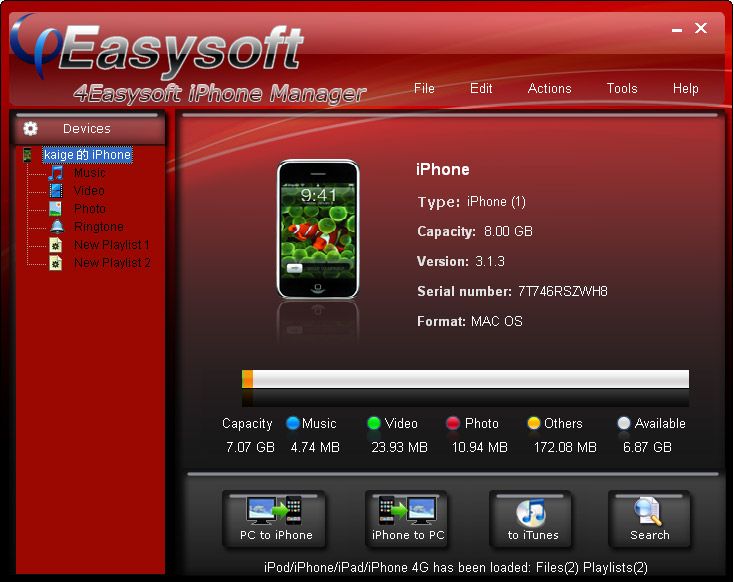The height and width of the screenshot is (582, 734).
Task: Open the Ringtone category in tree
Action: (99, 227)
